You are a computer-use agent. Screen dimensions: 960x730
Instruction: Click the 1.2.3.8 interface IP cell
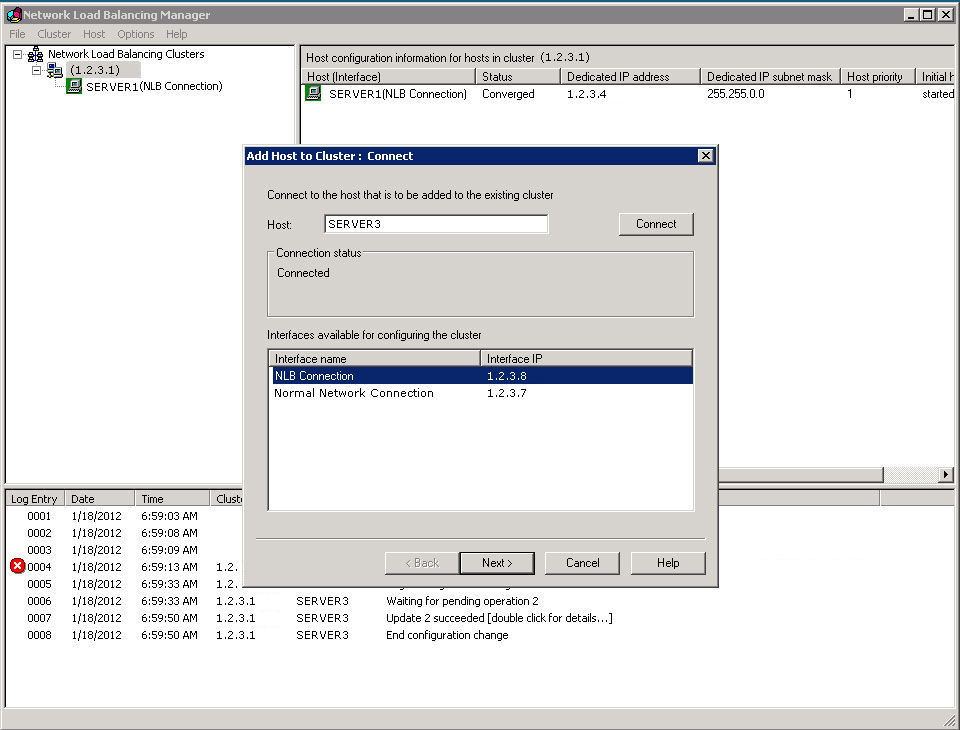506,375
